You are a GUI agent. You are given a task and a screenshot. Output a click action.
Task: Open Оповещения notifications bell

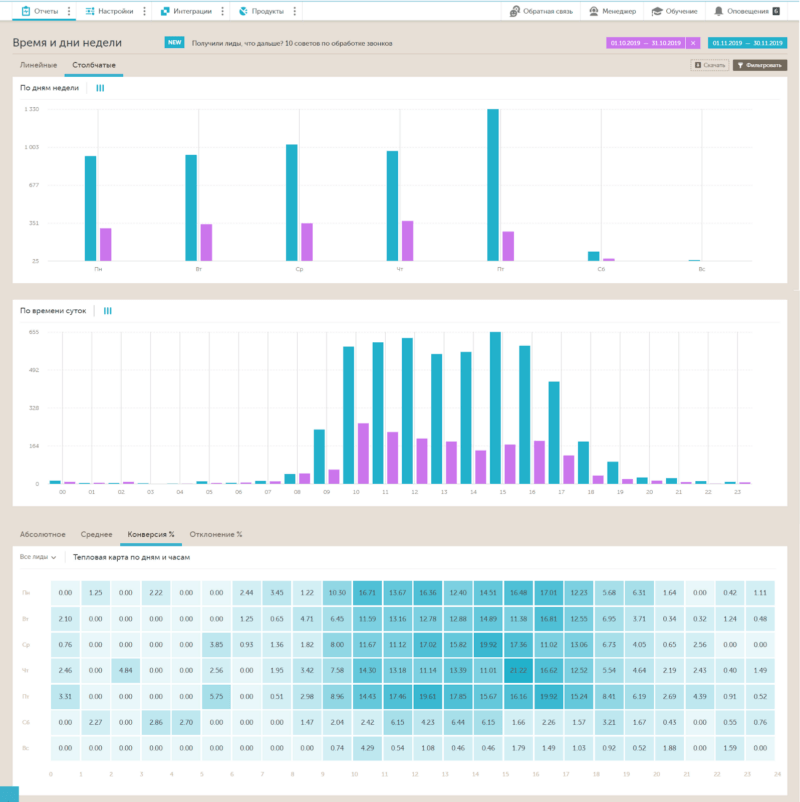pos(718,11)
